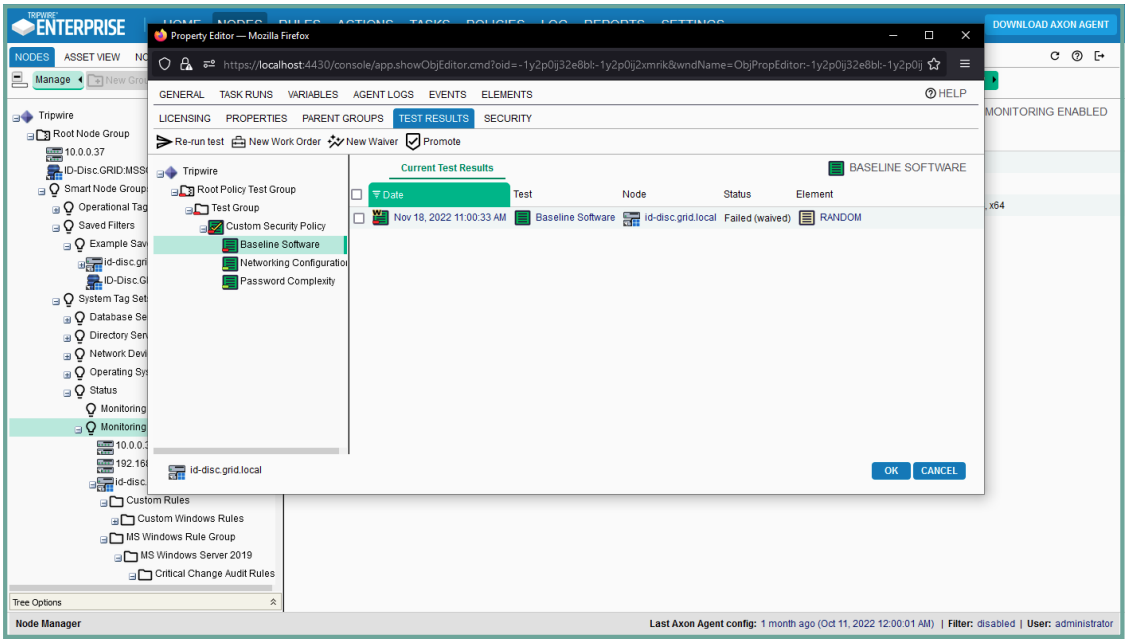Open Firefox hamburger menu
This screenshot has width=1126, height=639.
point(964,64)
